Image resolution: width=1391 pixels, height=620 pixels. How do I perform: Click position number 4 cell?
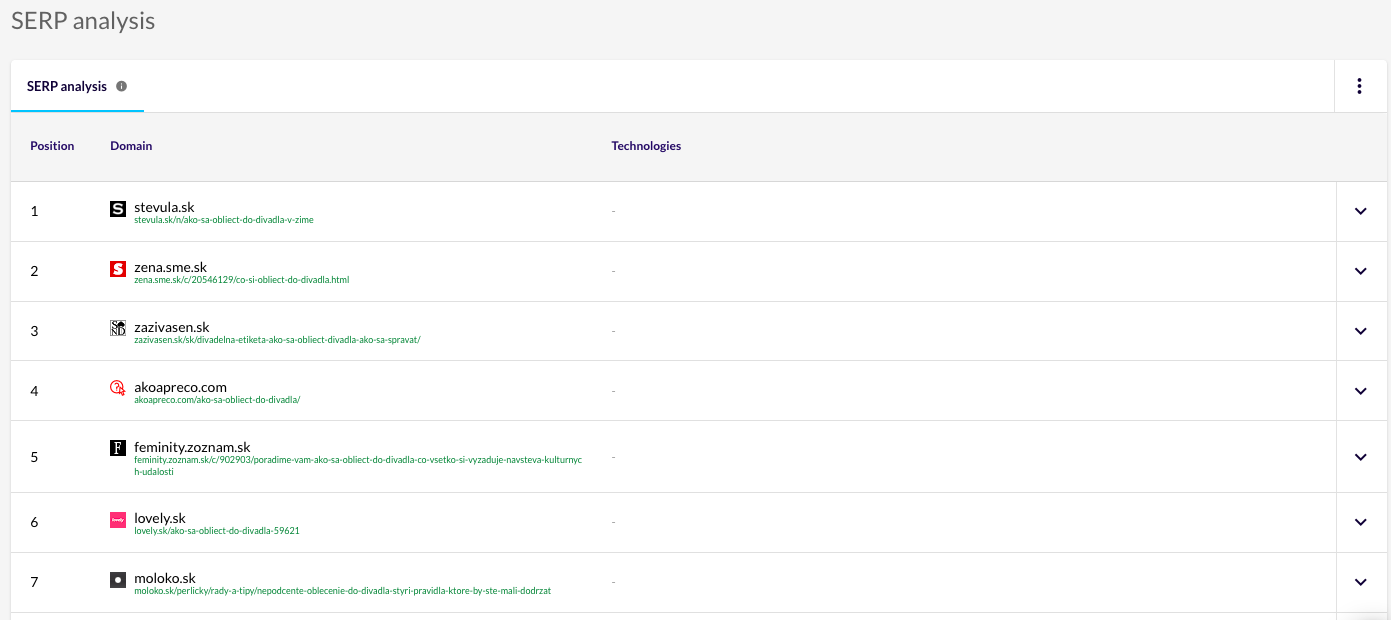click(34, 391)
